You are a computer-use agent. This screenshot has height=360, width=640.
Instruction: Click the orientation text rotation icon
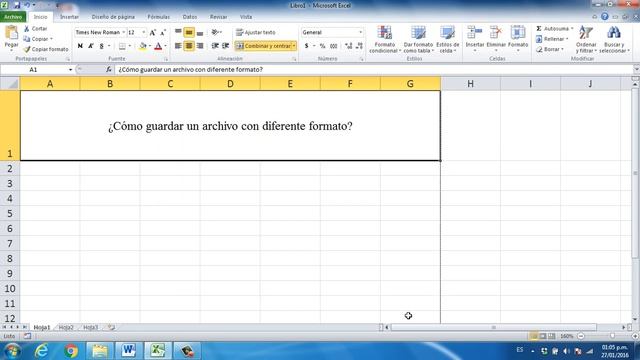[215, 32]
